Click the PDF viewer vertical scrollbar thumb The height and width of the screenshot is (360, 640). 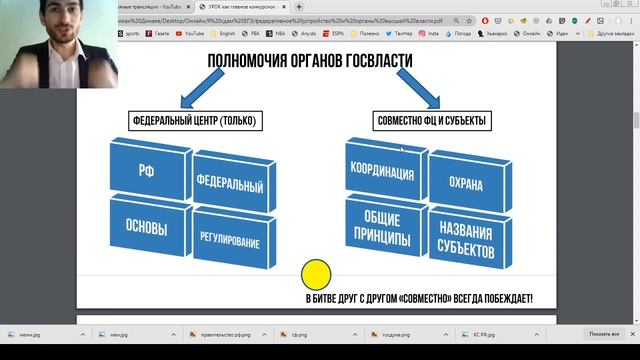coord(636,121)
